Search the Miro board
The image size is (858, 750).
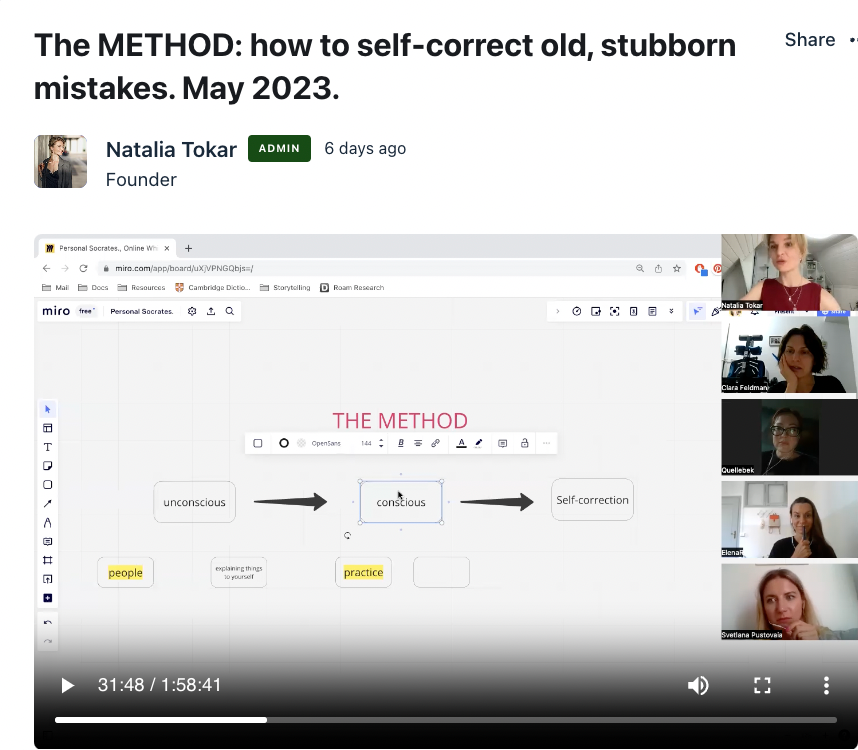230,311
